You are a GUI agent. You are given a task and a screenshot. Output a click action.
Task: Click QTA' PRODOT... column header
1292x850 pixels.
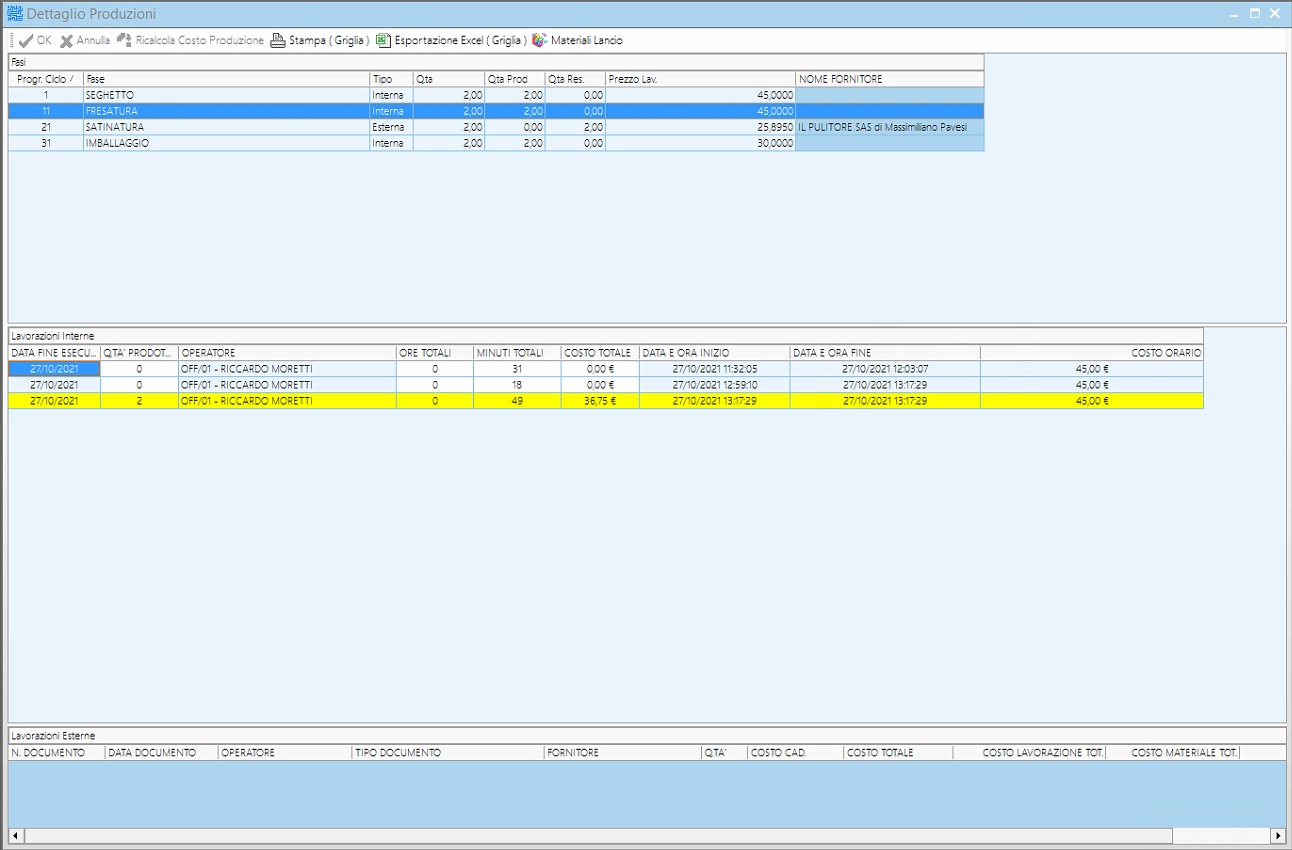(x=139, y=353)
